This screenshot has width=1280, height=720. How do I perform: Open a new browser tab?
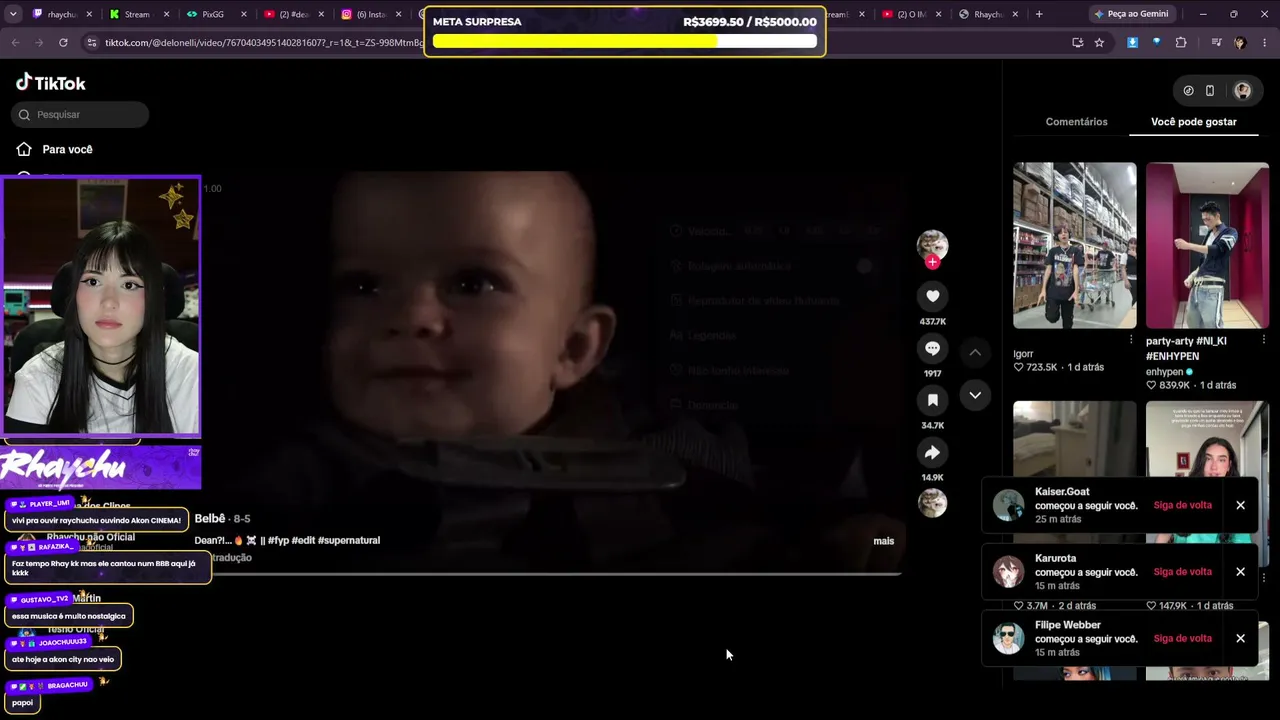click(1039, 14)
